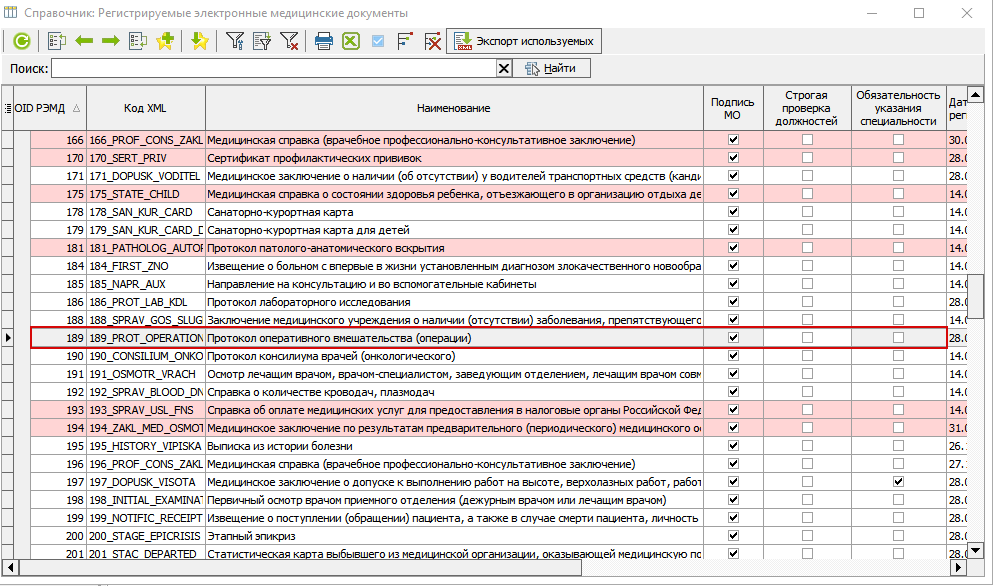Screen dimensions: 996x586
Task: Toggle Строгая проверка должностей for row 171
Action: click(807, 176)
